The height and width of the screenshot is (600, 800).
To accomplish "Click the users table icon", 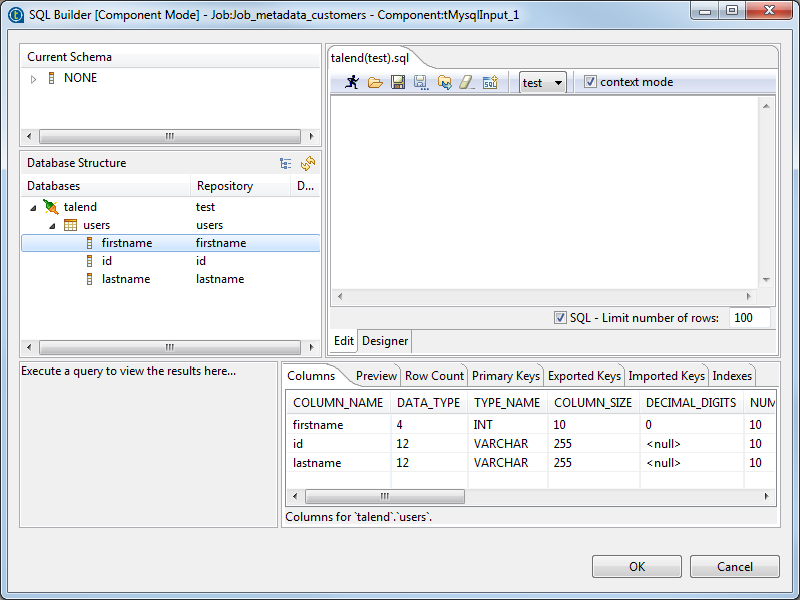I will pyautogui.click(x=71, y=225).
